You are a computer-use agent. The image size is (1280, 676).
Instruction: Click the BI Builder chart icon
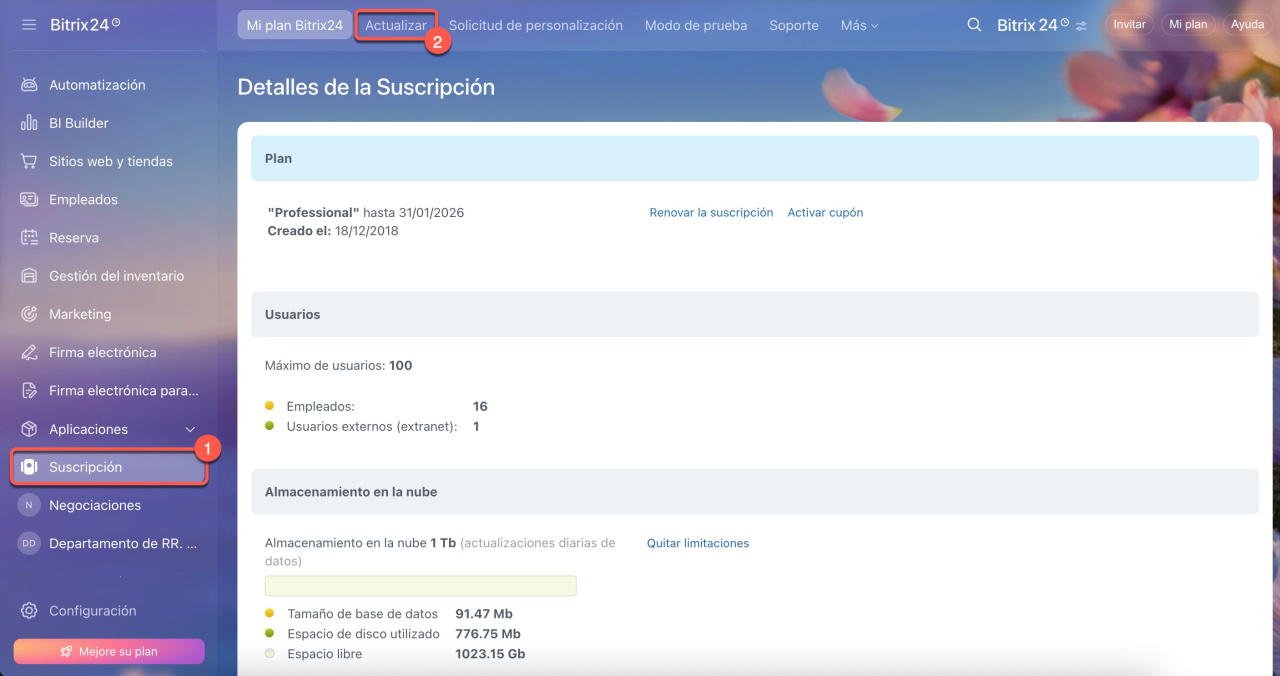(x=29, y=123)
